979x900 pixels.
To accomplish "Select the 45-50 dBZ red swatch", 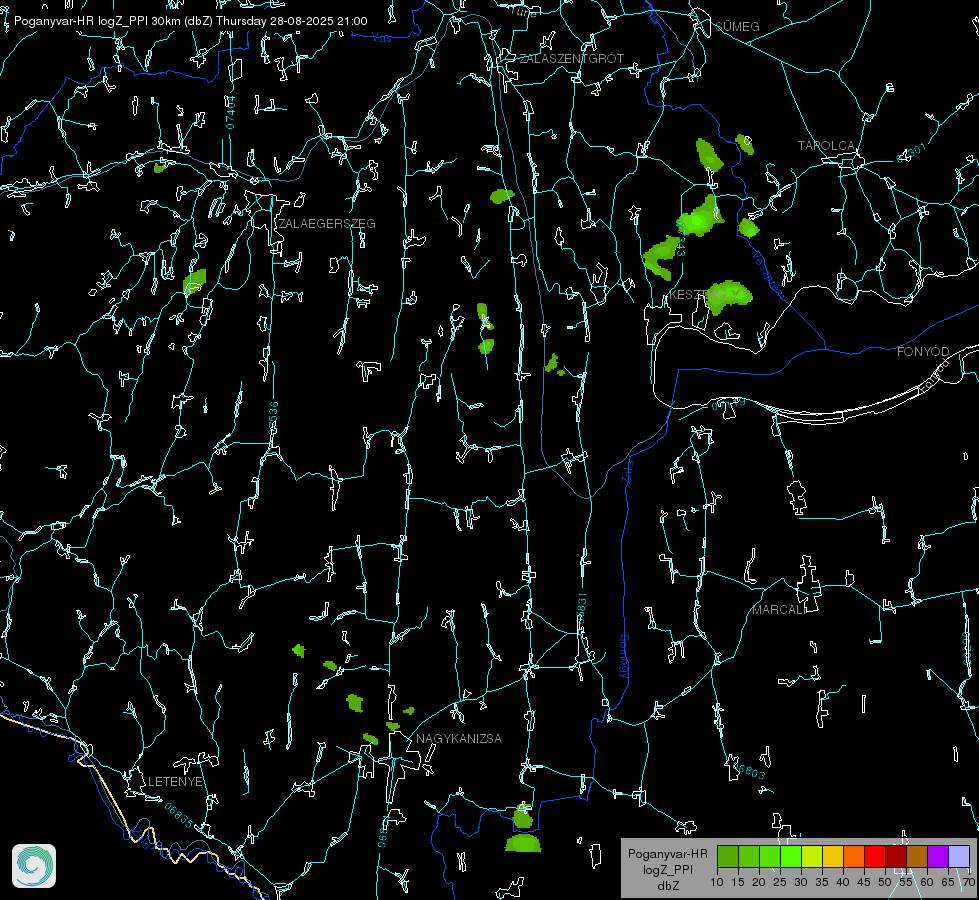I will 875,856.
